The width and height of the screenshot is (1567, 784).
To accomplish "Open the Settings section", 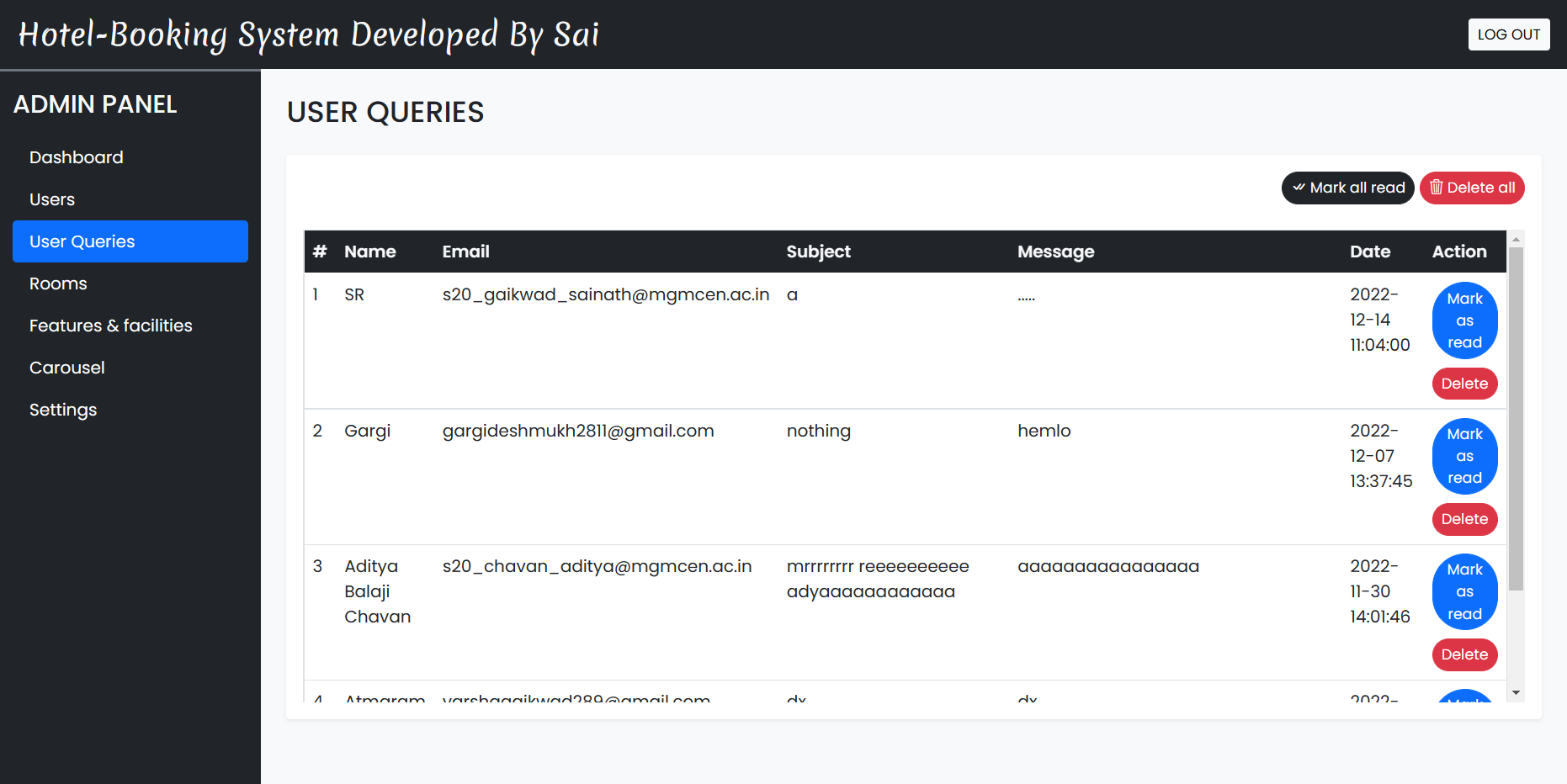I will click(63, 410).
